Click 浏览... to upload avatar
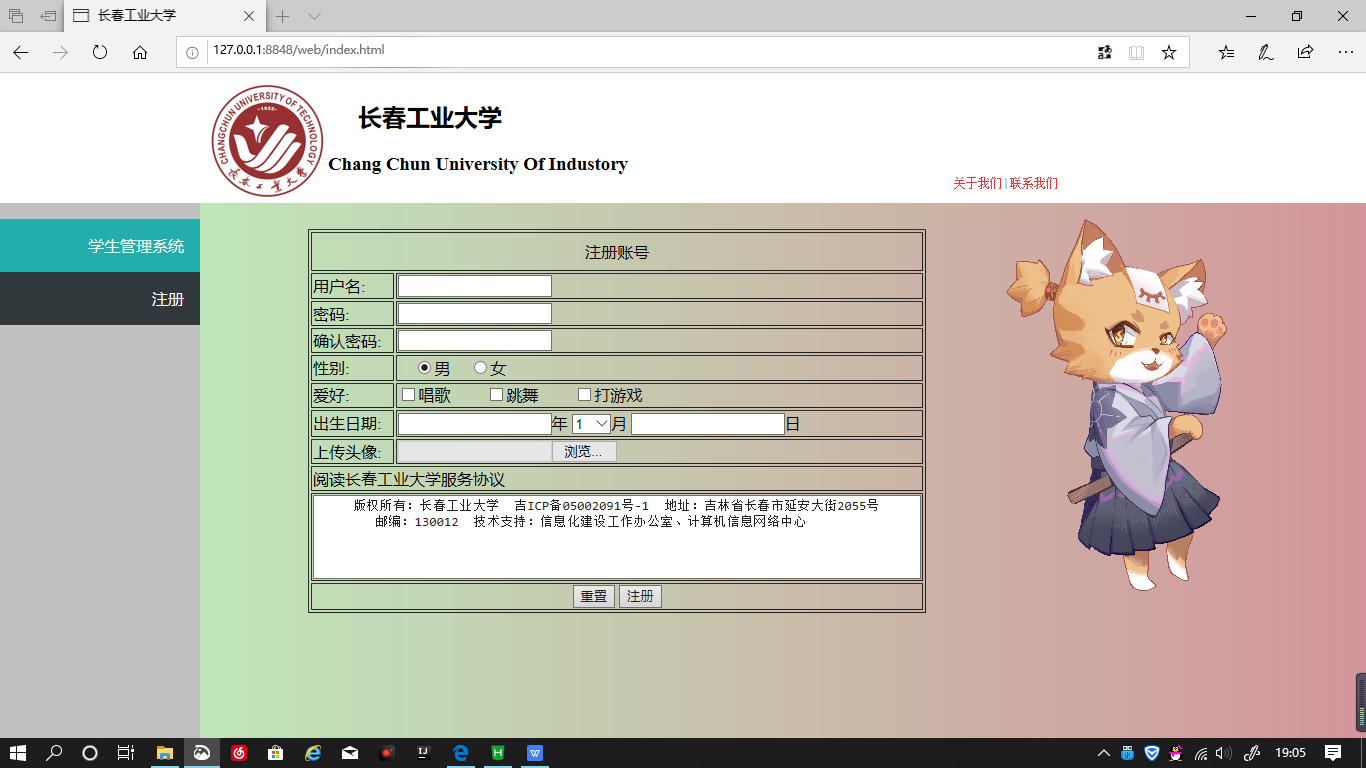1366x768 pixels. tap(584, 452)
